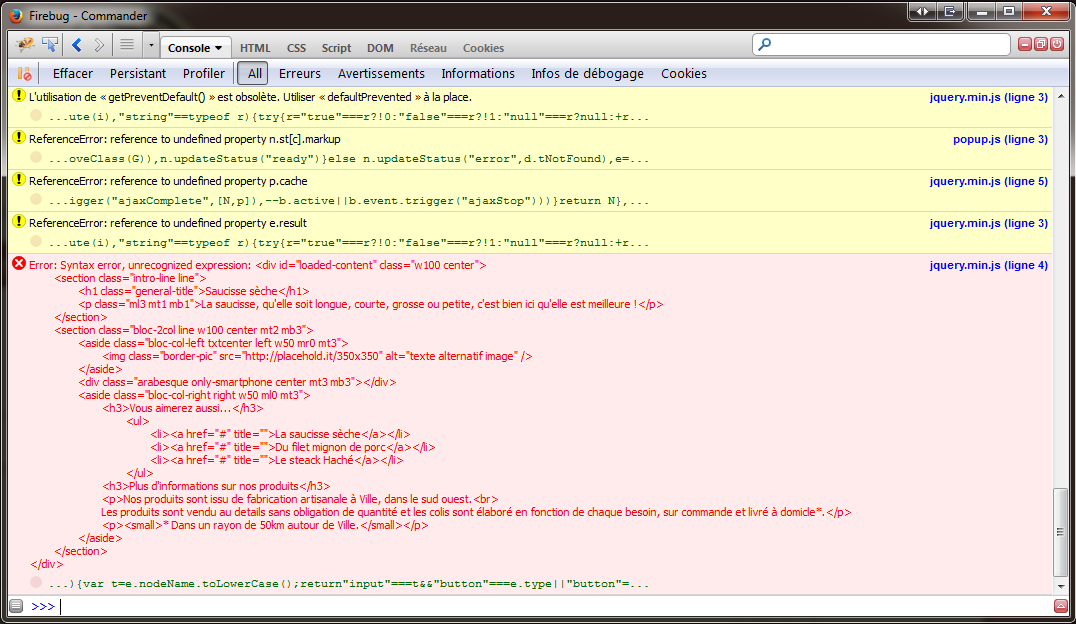
Task: Click the forward navigation arrow
Action: (97, 45)
